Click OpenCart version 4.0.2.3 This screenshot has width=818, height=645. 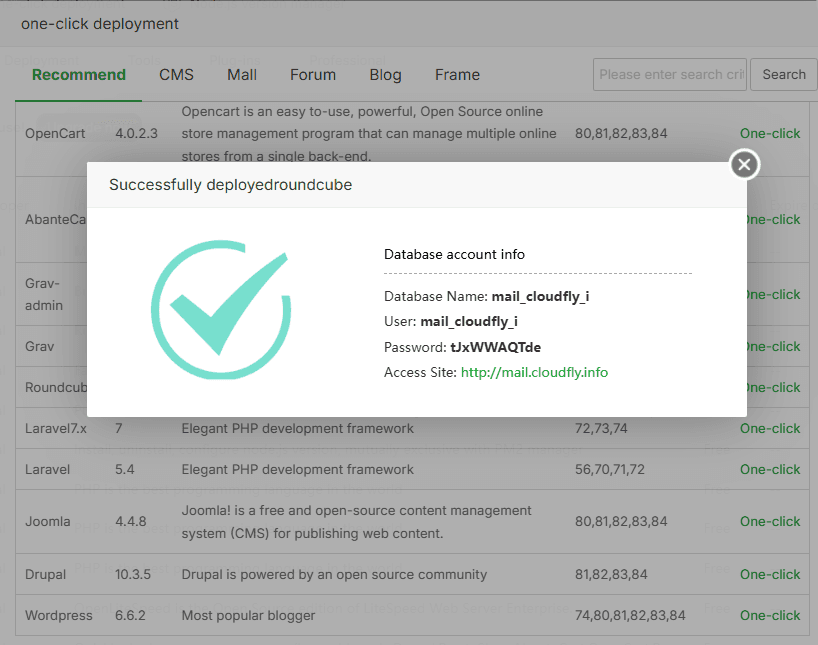coord(136,134)
